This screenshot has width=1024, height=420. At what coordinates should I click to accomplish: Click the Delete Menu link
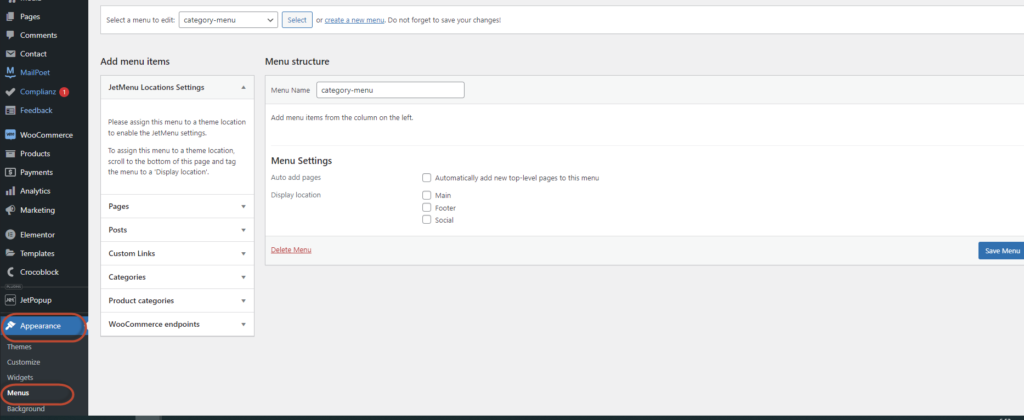pos(291,250)
